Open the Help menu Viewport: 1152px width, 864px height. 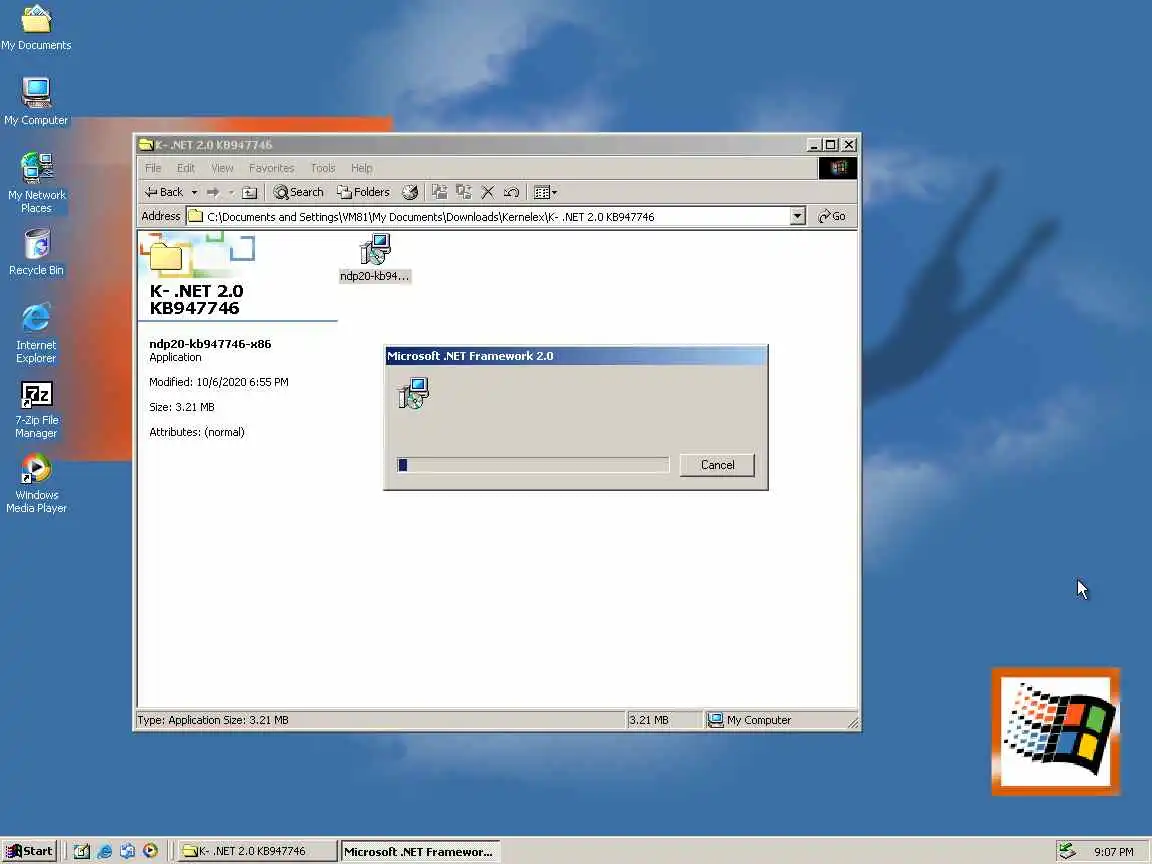pos(361,168)
